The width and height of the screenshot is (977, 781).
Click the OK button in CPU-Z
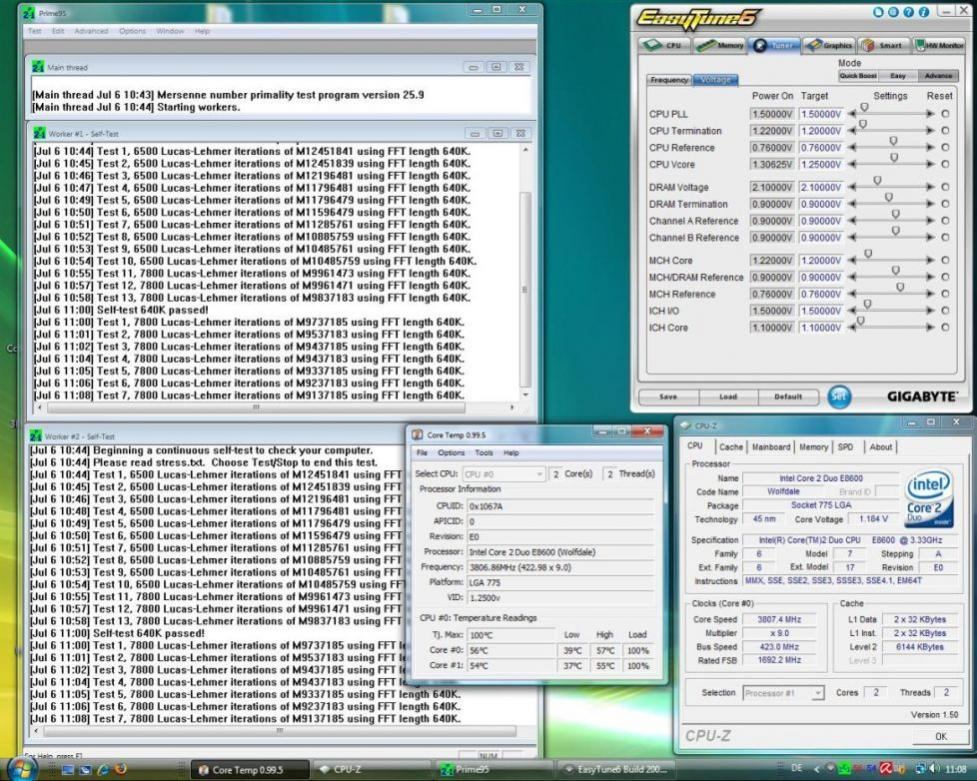pyautogui.click(x=940, y=736)
